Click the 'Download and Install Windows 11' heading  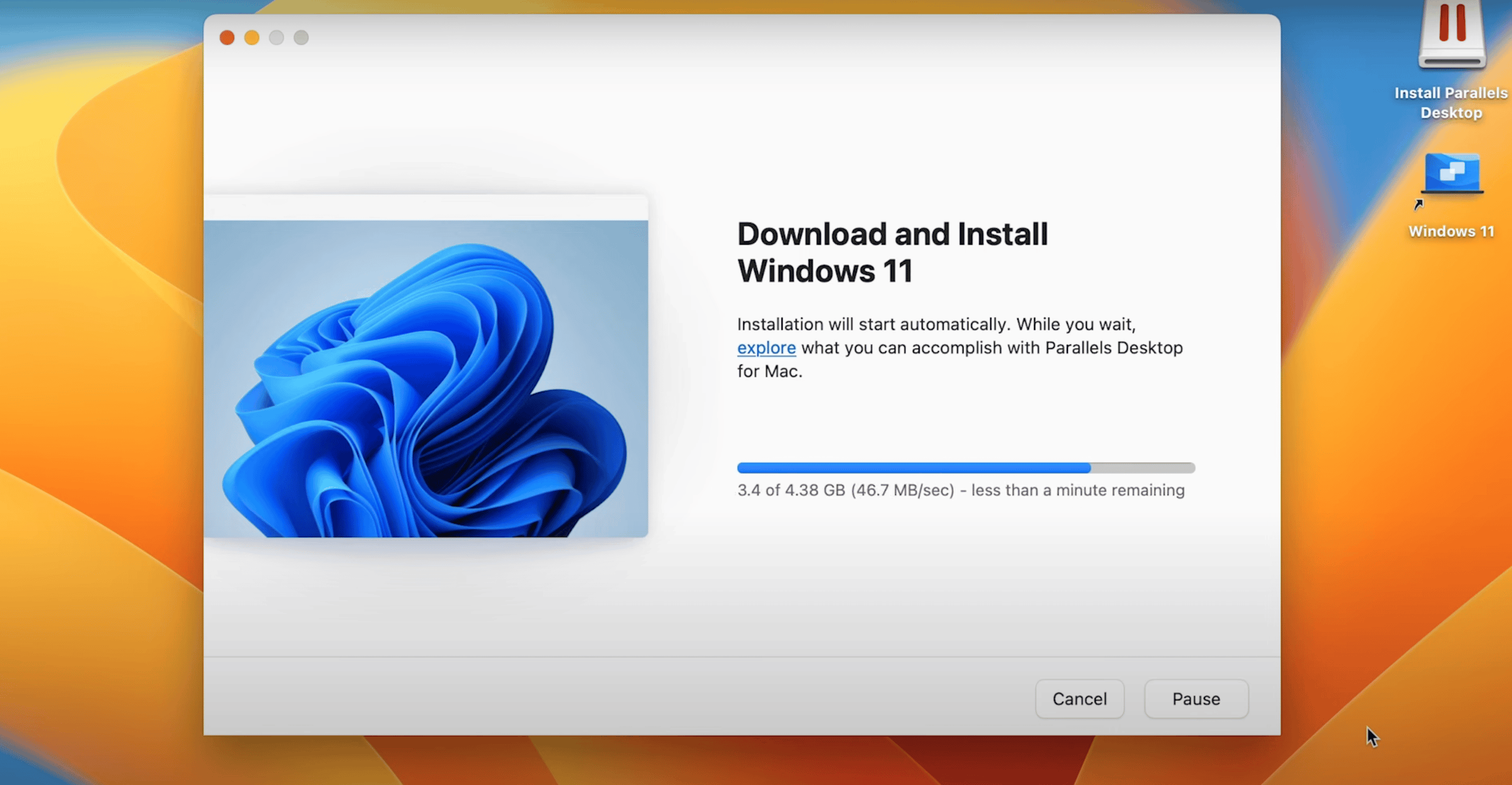tap(892, 252)
